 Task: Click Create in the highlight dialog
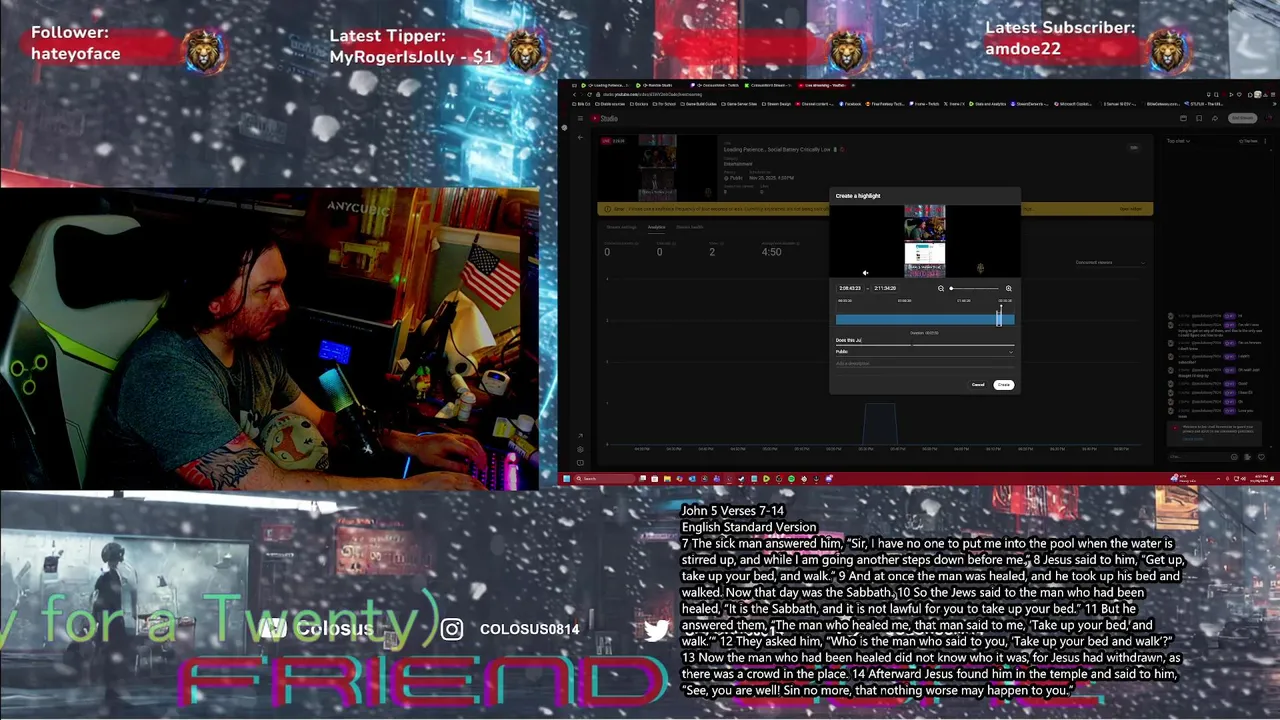tap(1003, 385)
